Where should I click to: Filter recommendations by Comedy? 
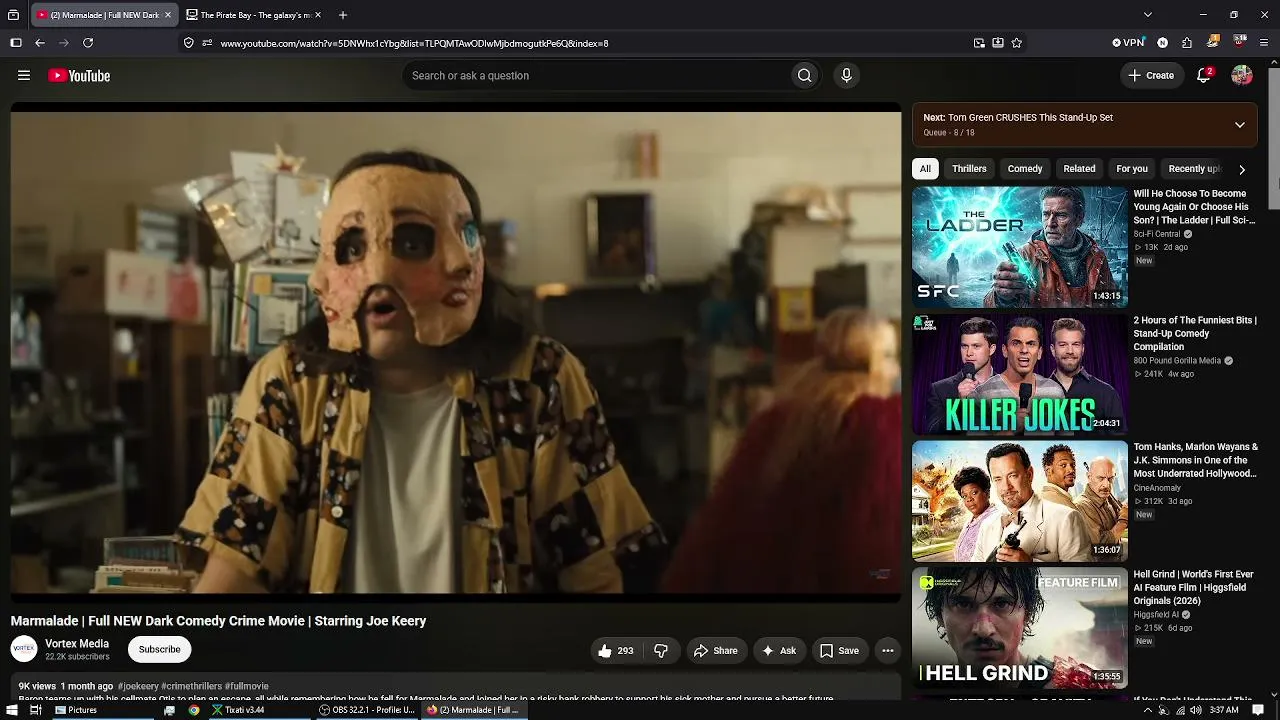(1025, 169)
